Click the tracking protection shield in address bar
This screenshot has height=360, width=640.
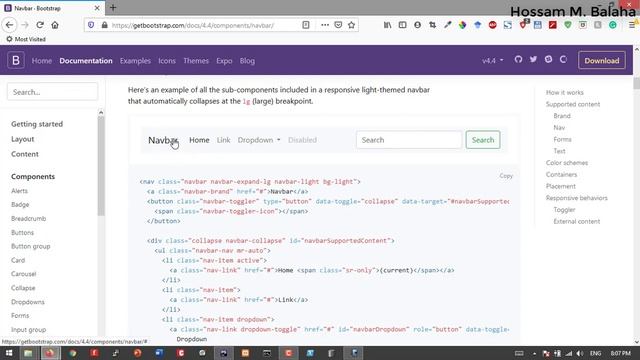91,25
